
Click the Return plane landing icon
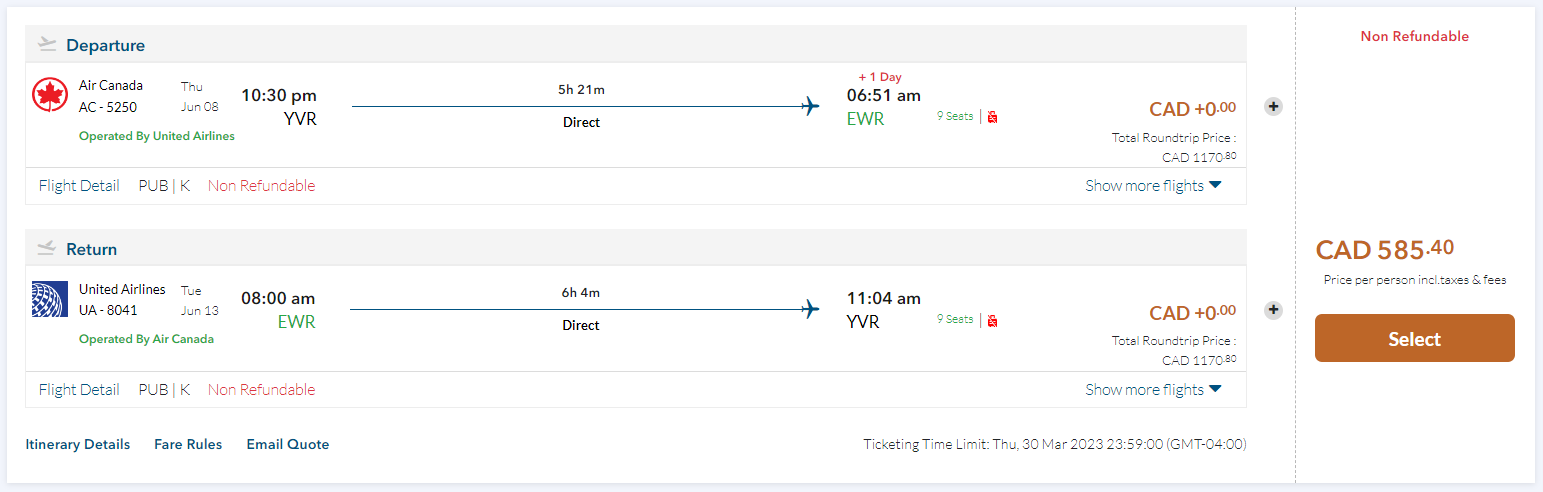click(47, 248)
